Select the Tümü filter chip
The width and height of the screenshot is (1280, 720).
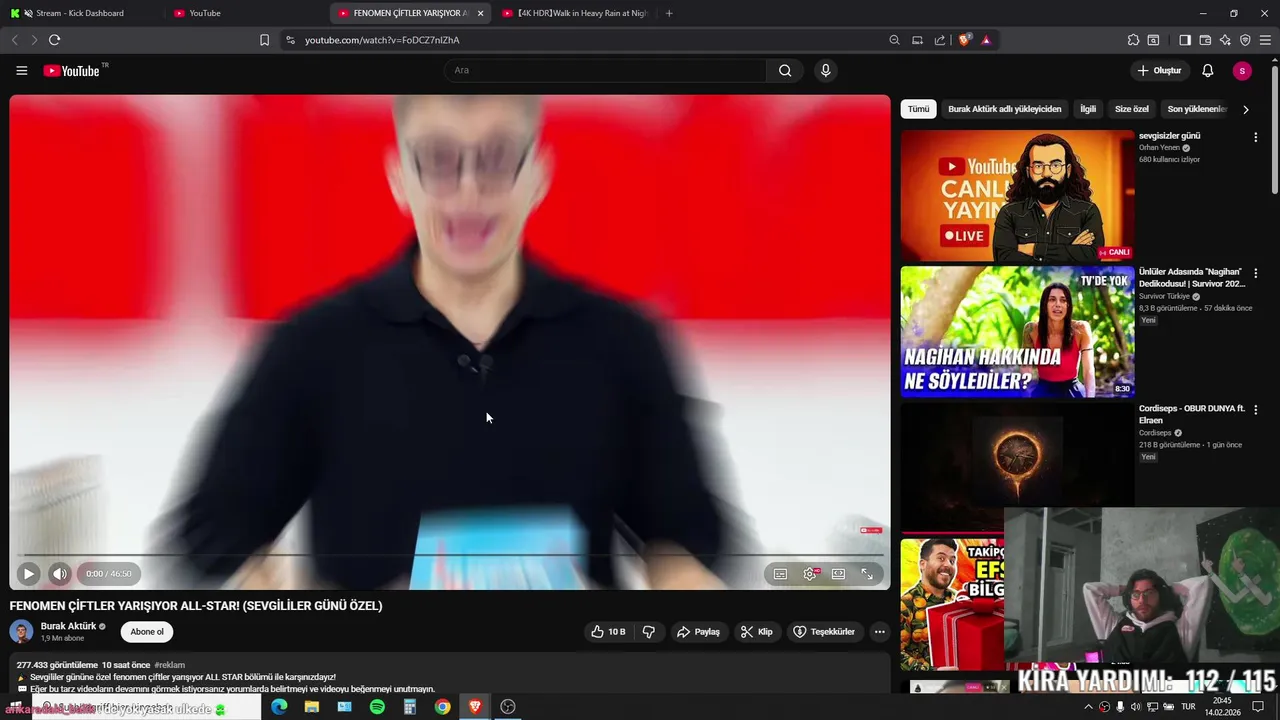pyautogui.click(x=918, y=109)
